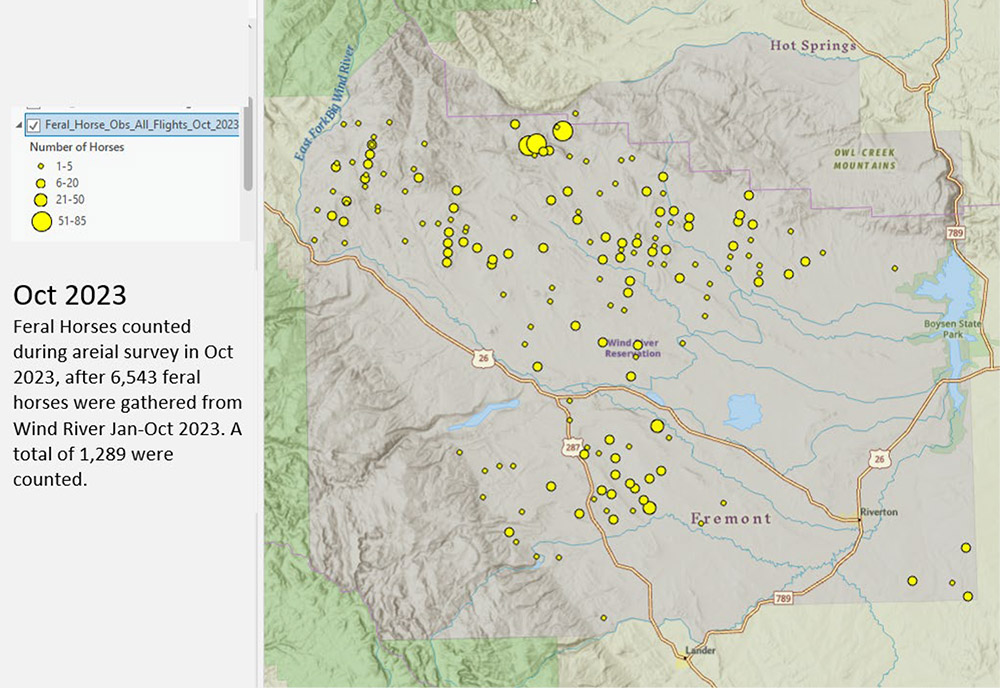Click the Number of Horses legend heading
This screenshot has height=688, width=1000.
click(x=77, y=147)
